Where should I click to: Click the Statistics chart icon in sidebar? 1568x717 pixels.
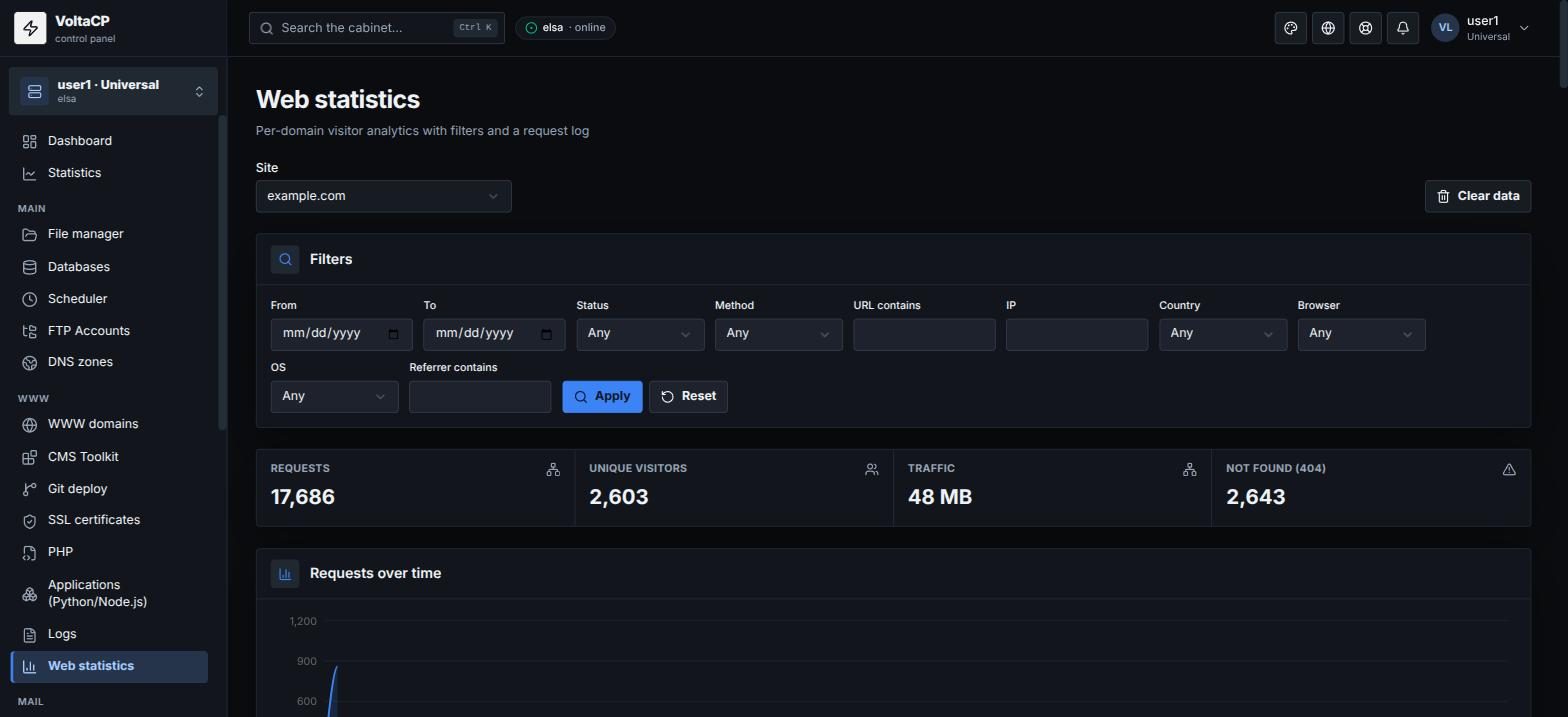point(30,173)
